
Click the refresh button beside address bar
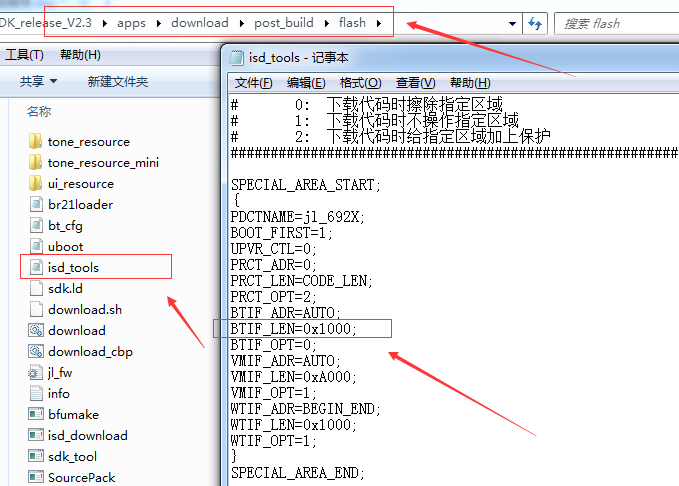pyautogui.click(x=535, y=23)
